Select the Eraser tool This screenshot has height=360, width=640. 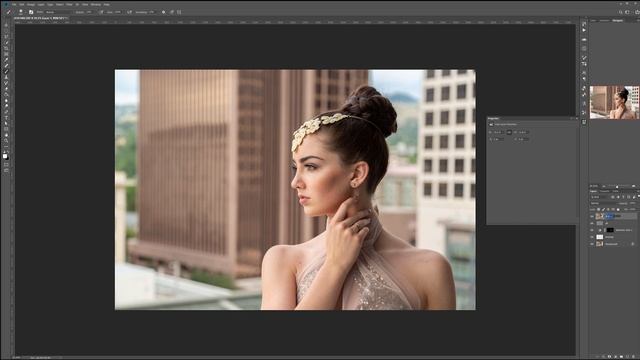tap(6, 88)
